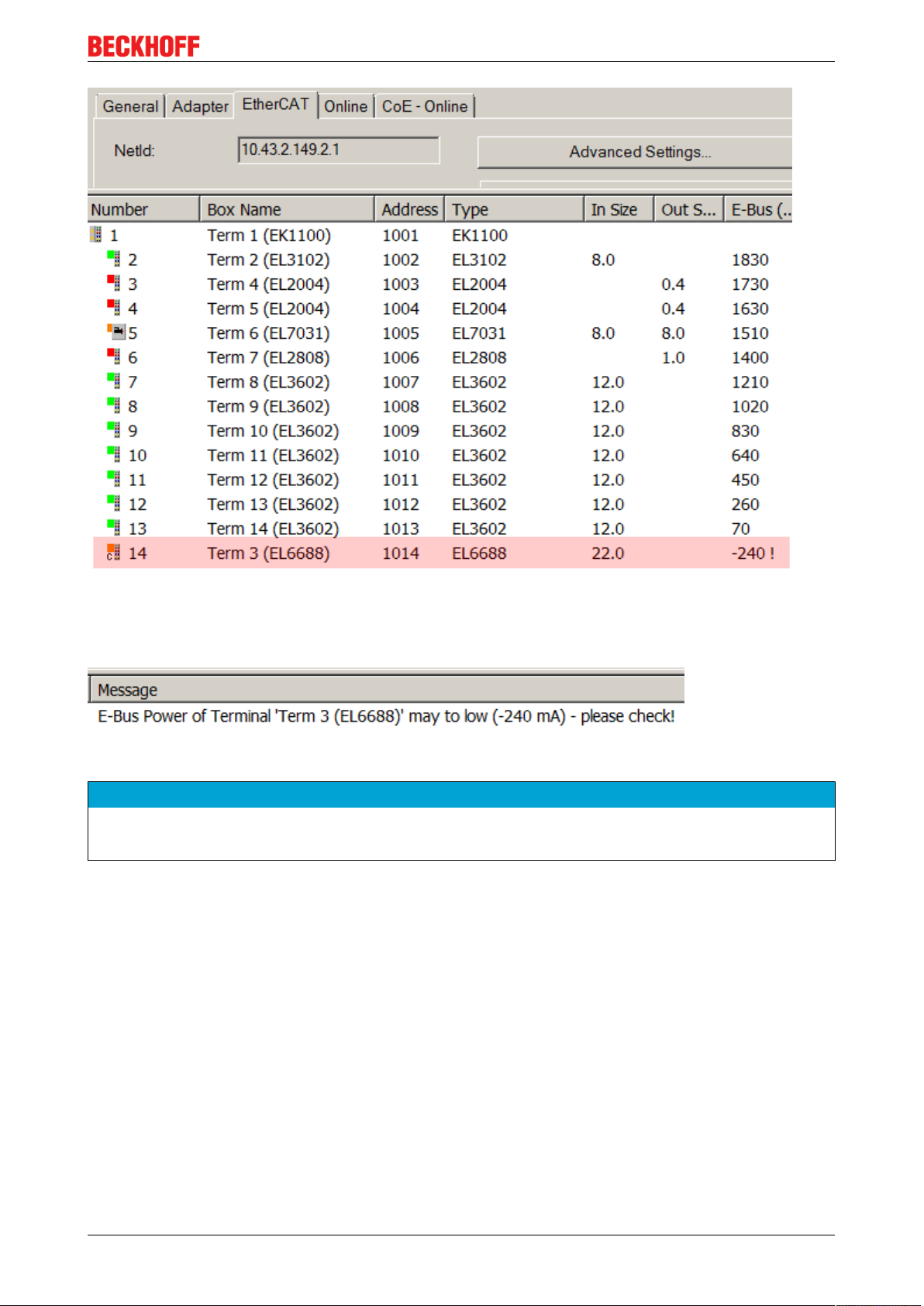Image resolution: width=924 pixels, height=1306 pixels.
Task: Select the highlighted row 'Term 3 (EL6688)'
Action: click(441, 553)
